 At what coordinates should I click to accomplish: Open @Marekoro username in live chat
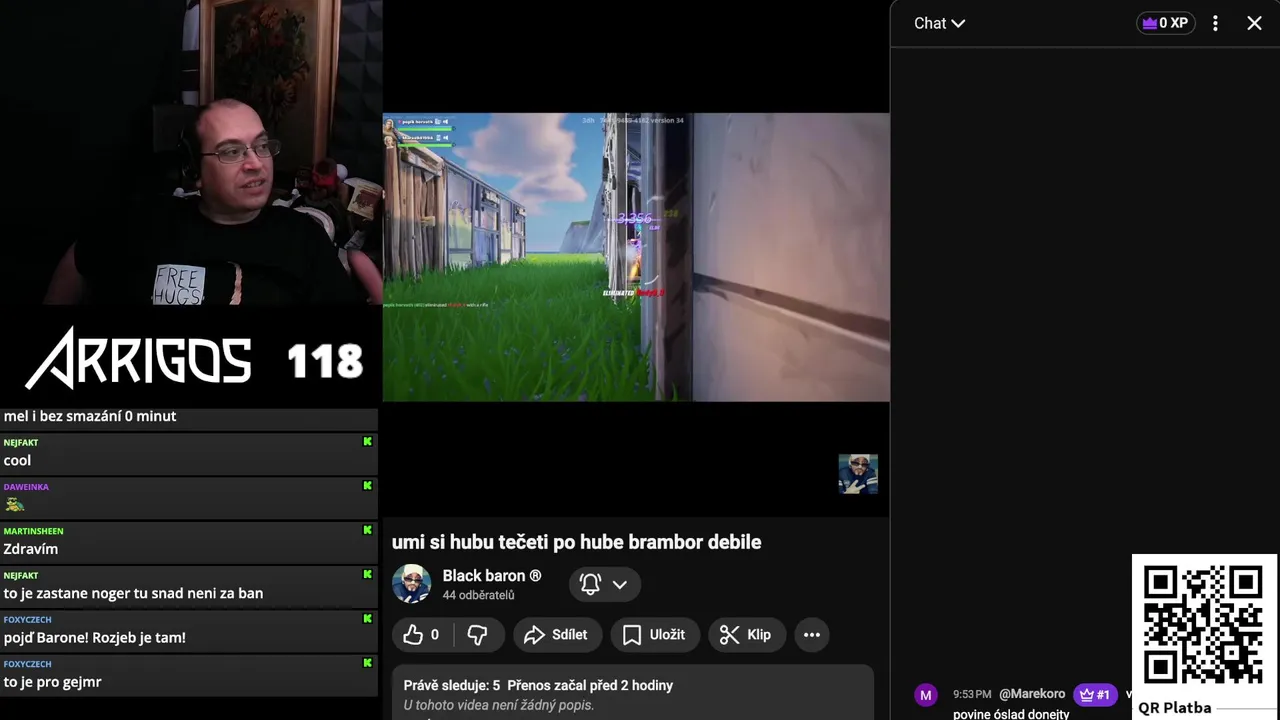(1032, 694)
